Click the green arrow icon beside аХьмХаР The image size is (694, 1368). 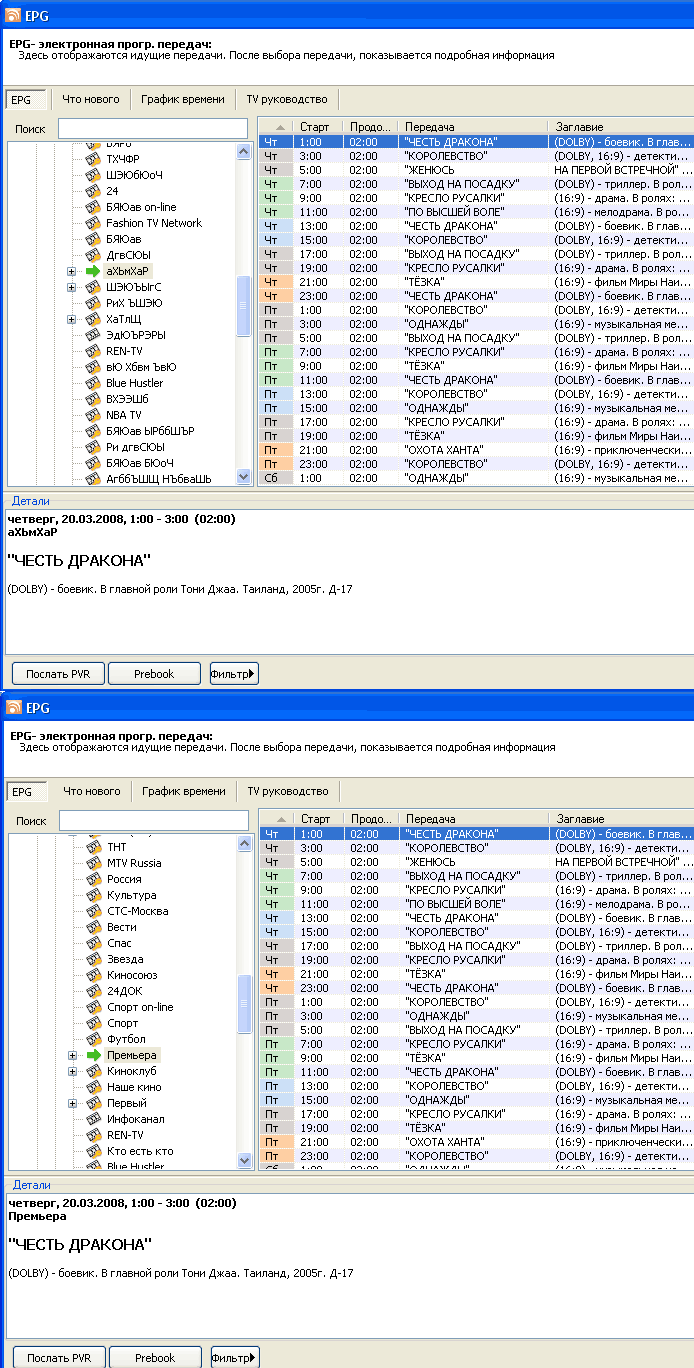(x=93, y=271)
